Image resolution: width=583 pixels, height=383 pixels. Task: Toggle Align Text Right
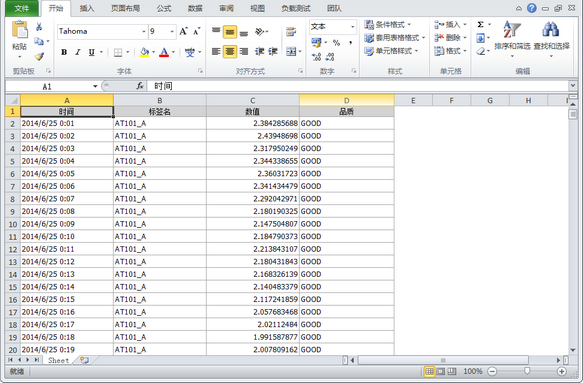244,52
